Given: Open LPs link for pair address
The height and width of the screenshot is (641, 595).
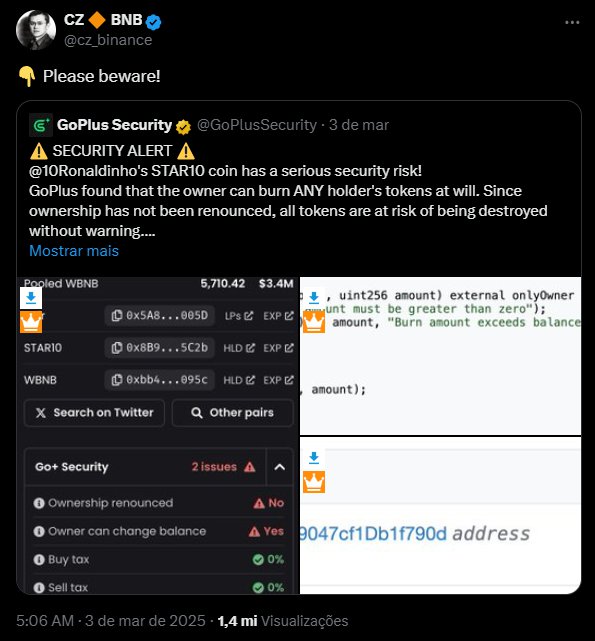Looking at the screenshot, I should [239, 316].
